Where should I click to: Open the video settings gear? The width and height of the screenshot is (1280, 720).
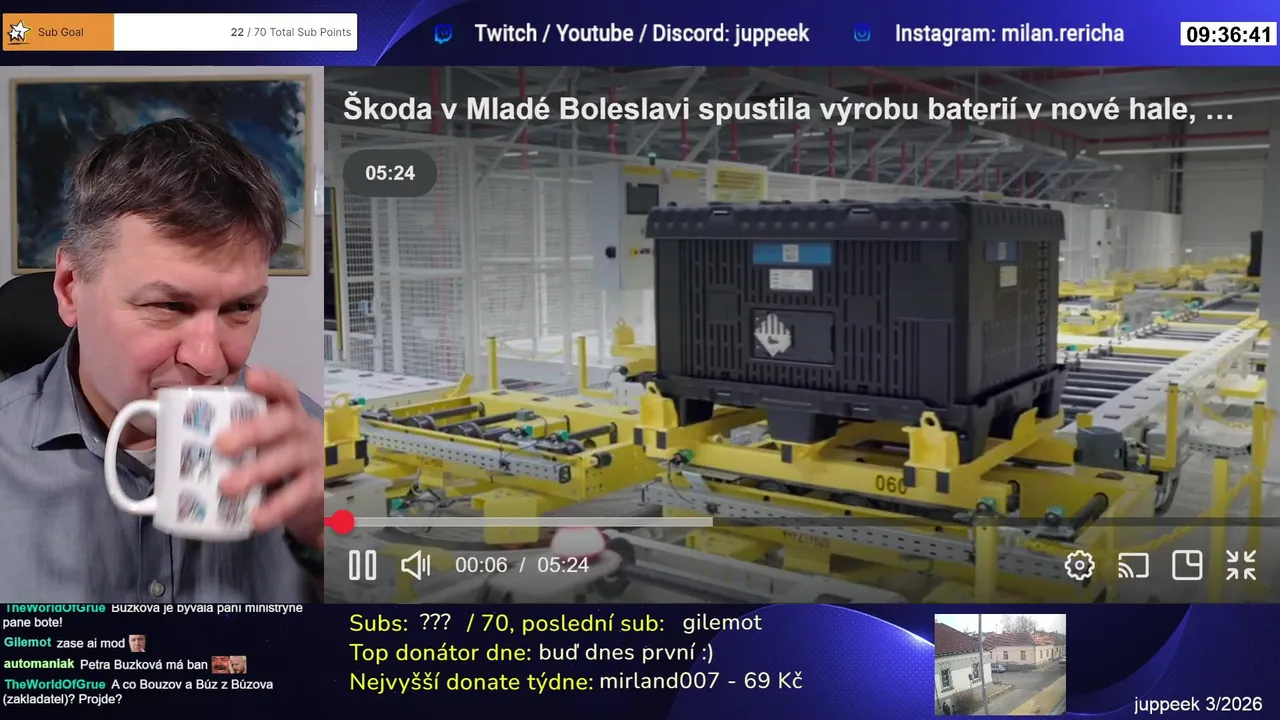[1079, 565]
